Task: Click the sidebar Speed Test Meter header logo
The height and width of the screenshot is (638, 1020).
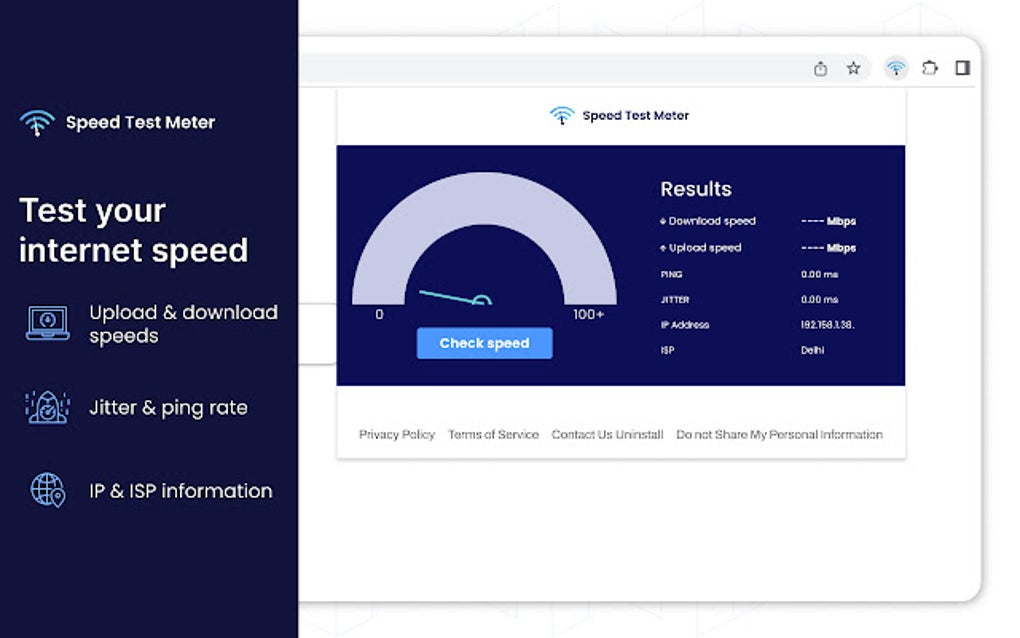Action: [37, 120]
